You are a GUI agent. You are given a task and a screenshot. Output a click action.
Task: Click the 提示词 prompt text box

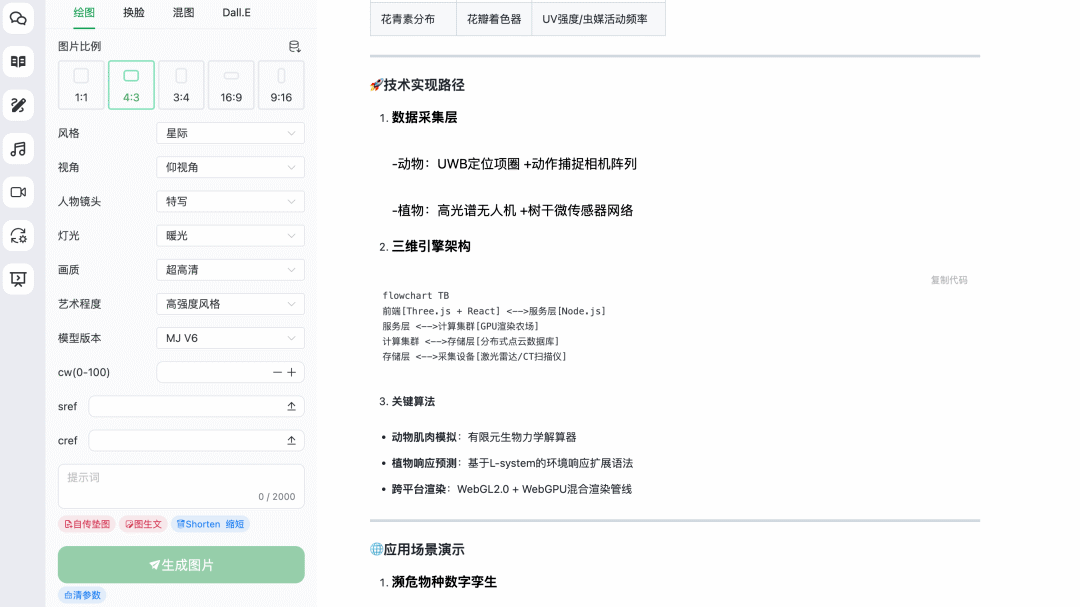coord(181,485)
